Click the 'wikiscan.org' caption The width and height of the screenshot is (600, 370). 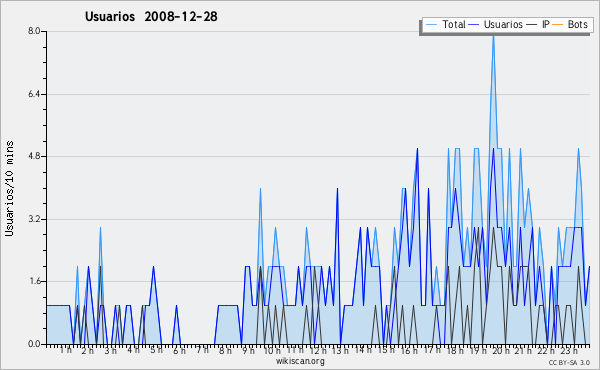300,361
